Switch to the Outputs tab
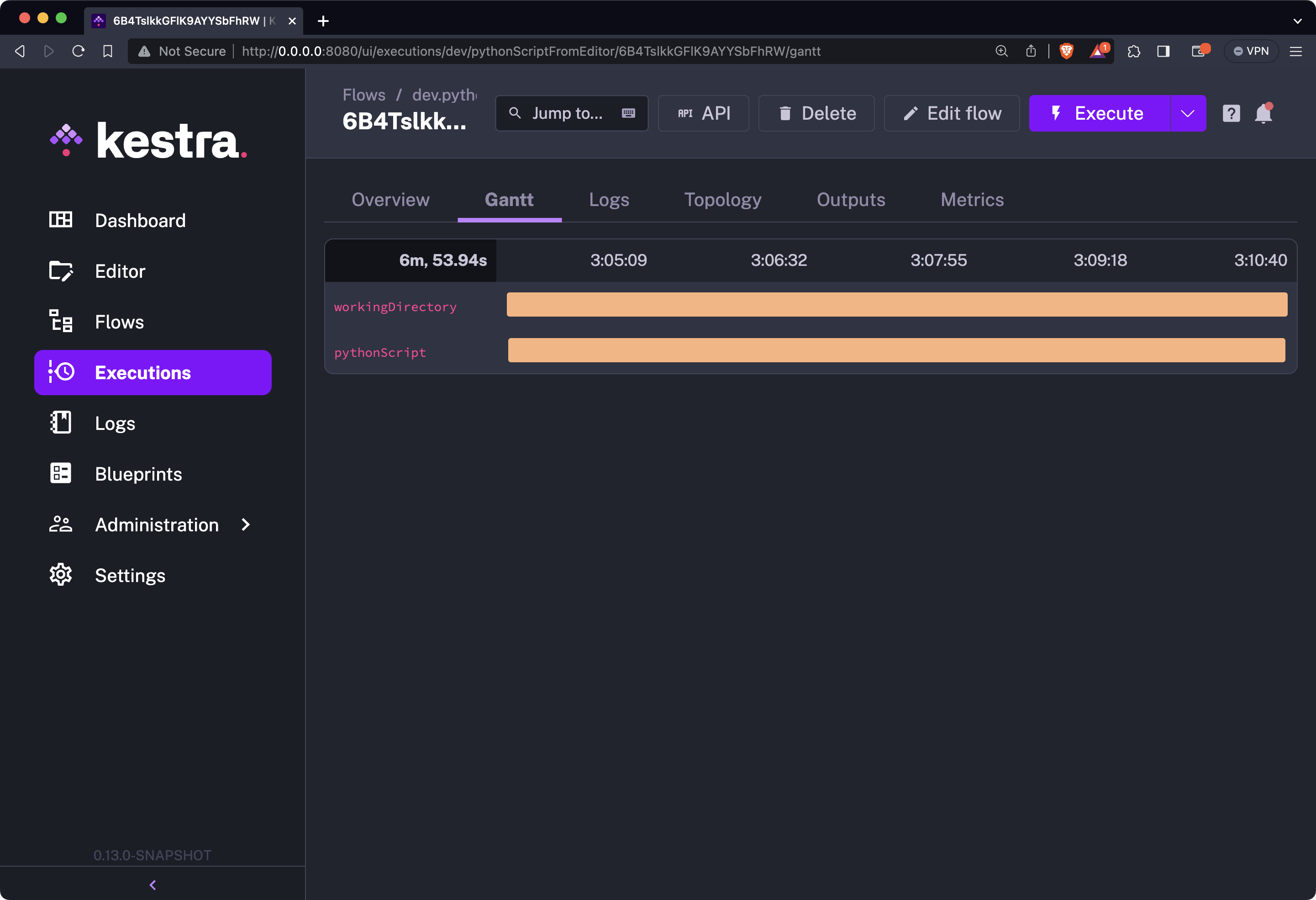1316x900 pixels. pos(851,199)
